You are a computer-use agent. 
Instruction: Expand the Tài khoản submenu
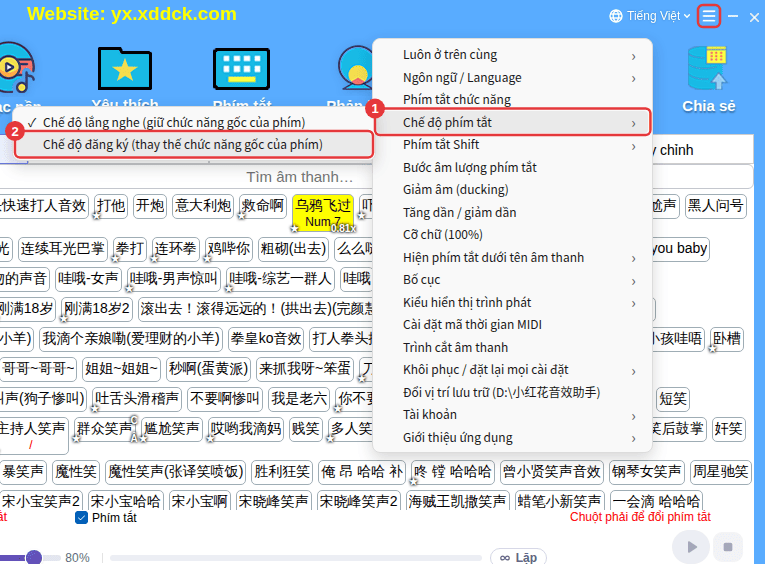[x=512, y=415]
